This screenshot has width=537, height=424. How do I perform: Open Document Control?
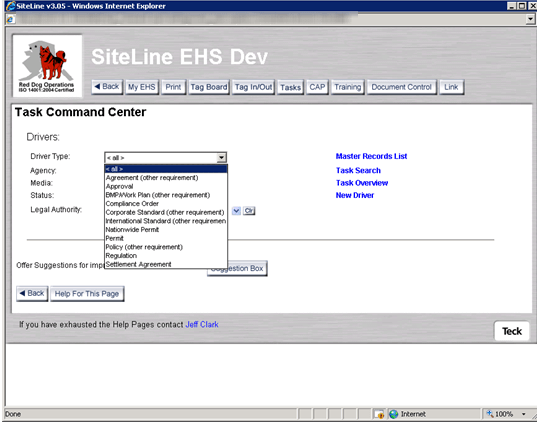[401, 87]
